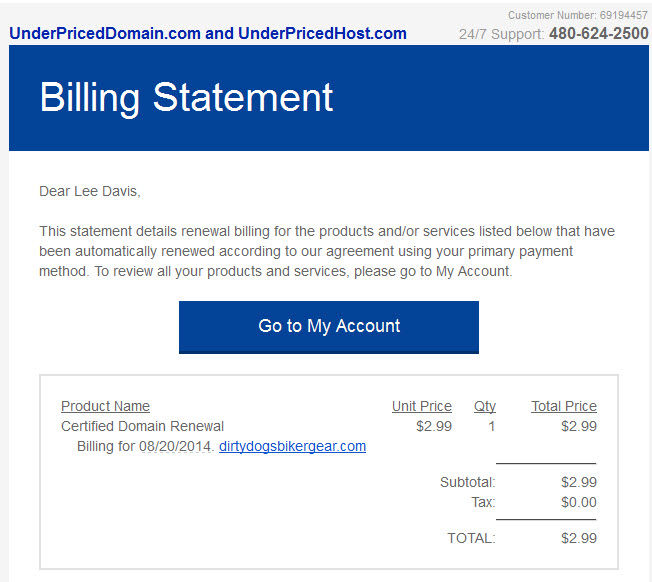Click the quantity value 1

coord(491,426)
